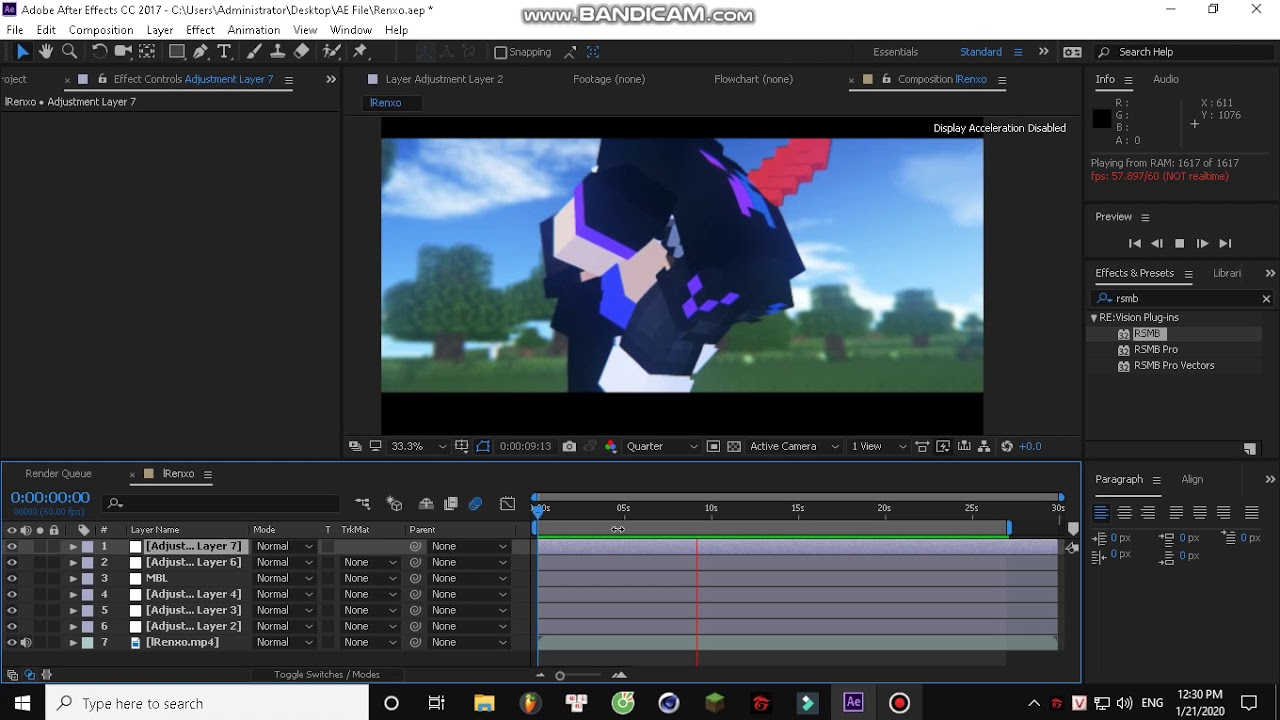The image size is (1280, 720).
Task: Select the Brush tool
Action: pyautogui.click(x=254, y=52)
